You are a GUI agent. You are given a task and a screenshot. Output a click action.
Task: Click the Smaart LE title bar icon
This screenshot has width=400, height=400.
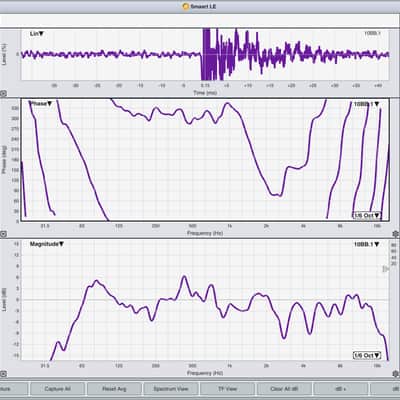coord(186,6)
